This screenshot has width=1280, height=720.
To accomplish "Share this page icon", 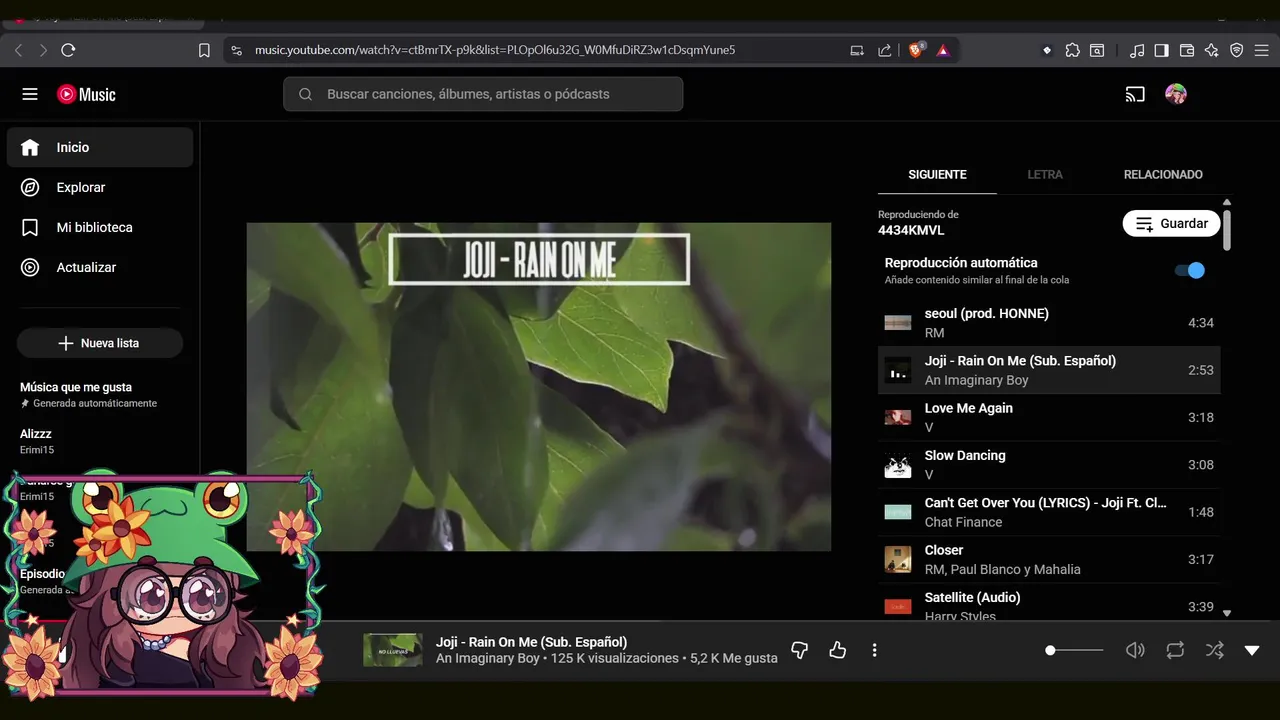I will click(884, 50).
